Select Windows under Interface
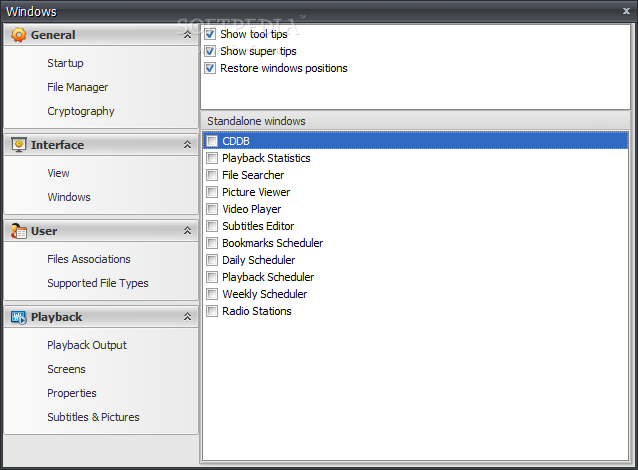638x470 pixels. (69, 197)
